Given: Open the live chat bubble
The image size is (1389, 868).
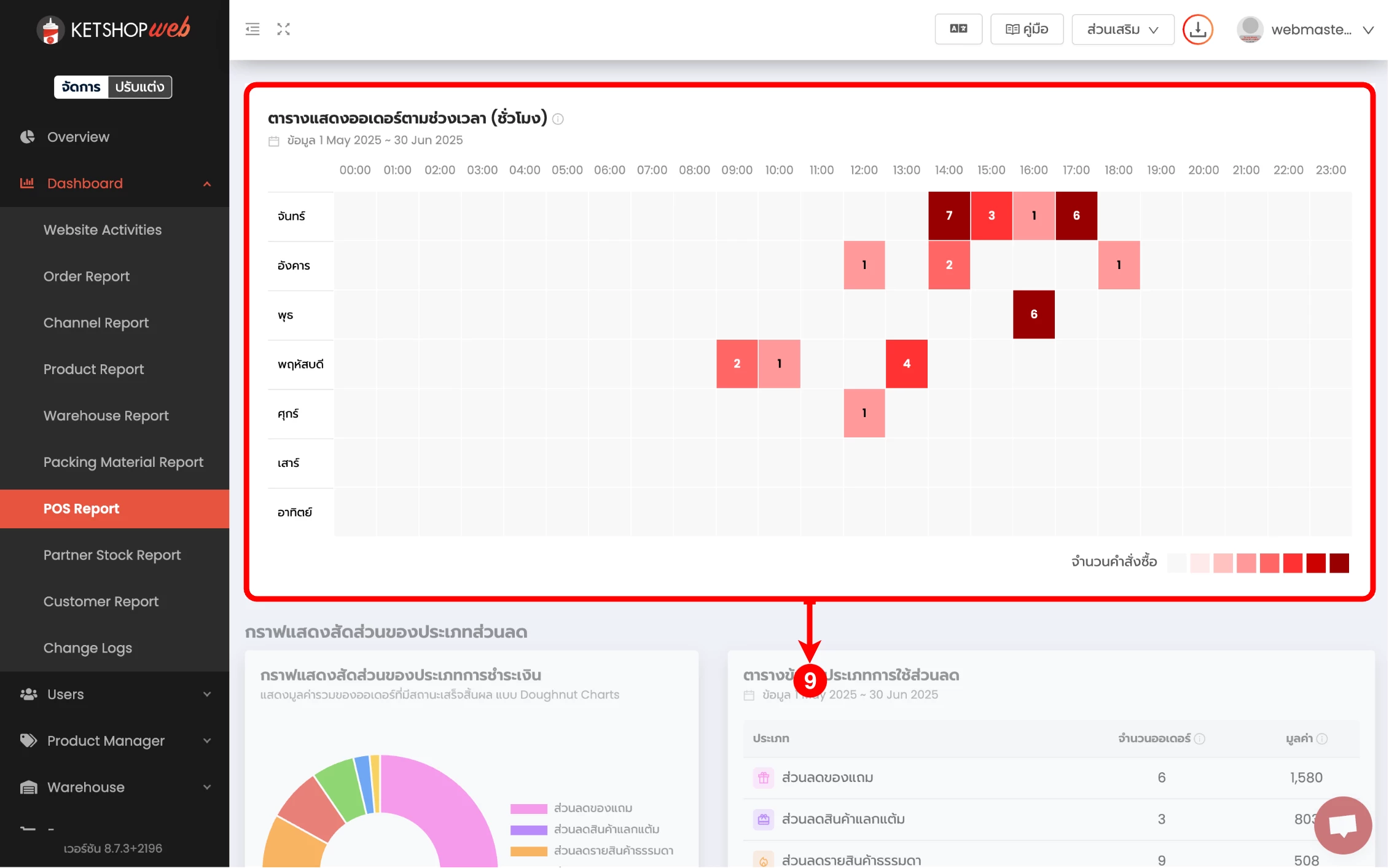Looking at the screenshot, I should [1342, 825].
